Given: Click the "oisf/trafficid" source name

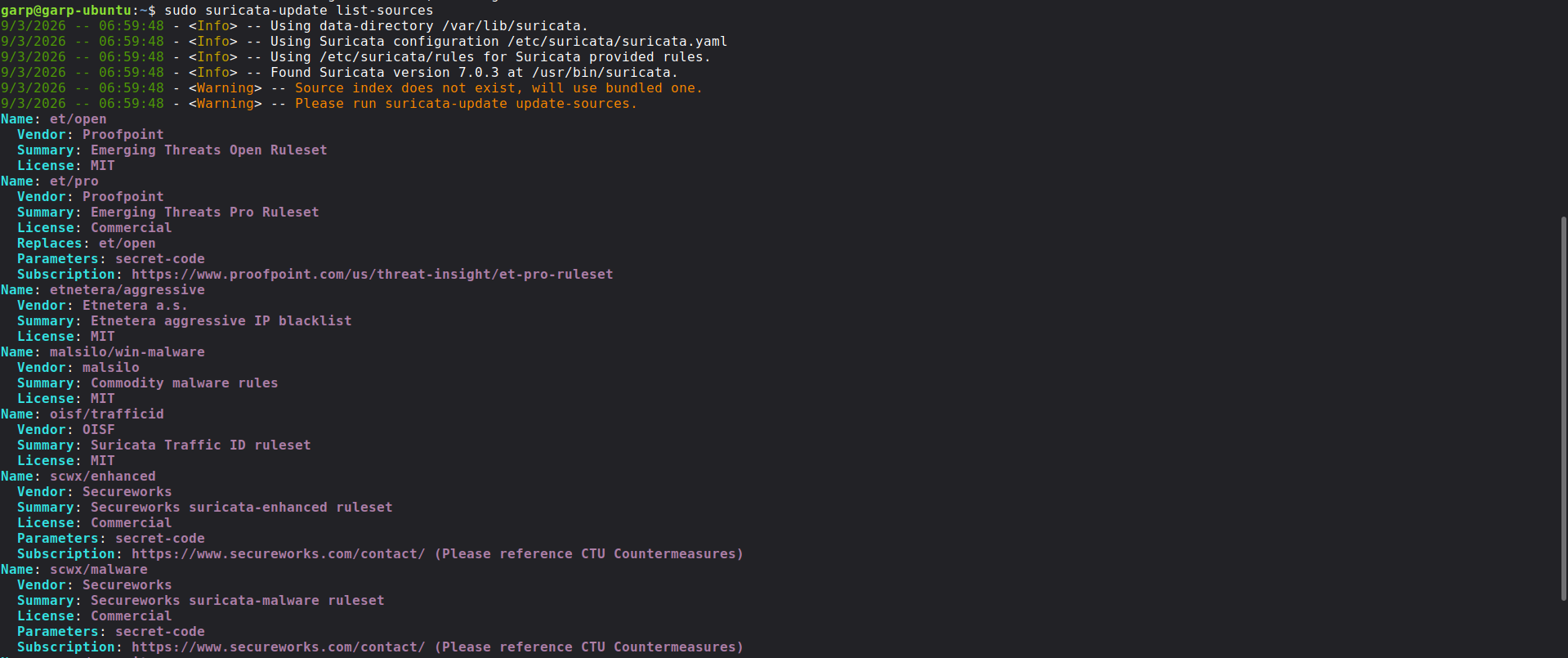Looking at the screenshot, I should pos(106,414).
